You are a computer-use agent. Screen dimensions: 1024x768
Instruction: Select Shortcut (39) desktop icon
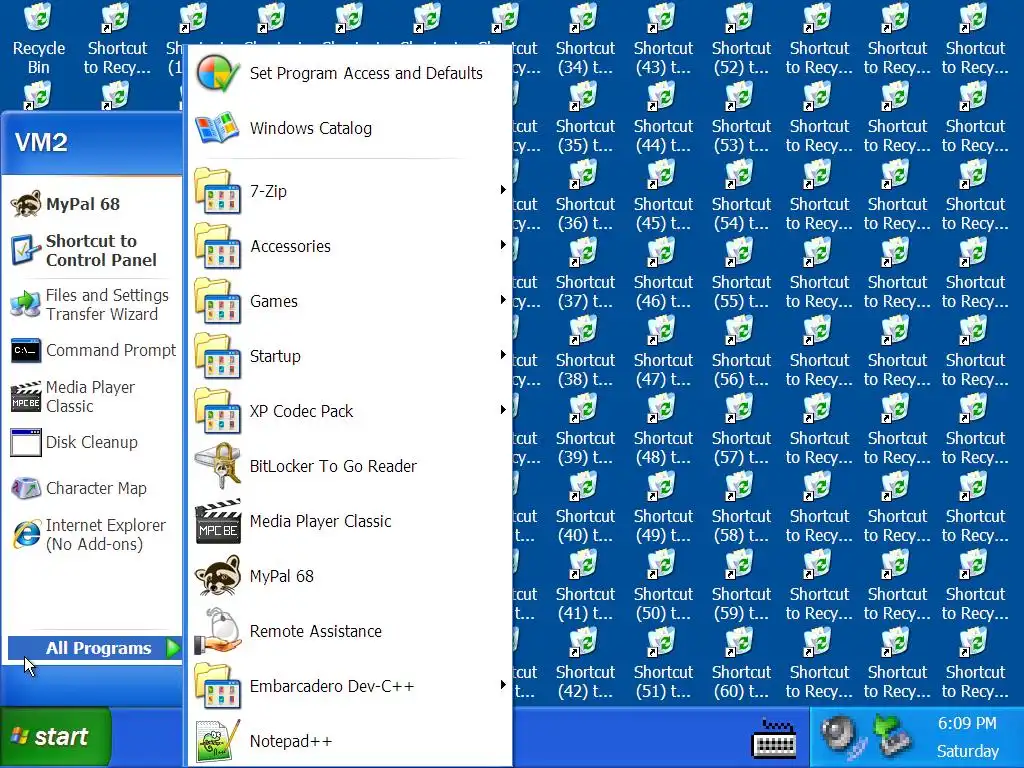pos(585,429)
